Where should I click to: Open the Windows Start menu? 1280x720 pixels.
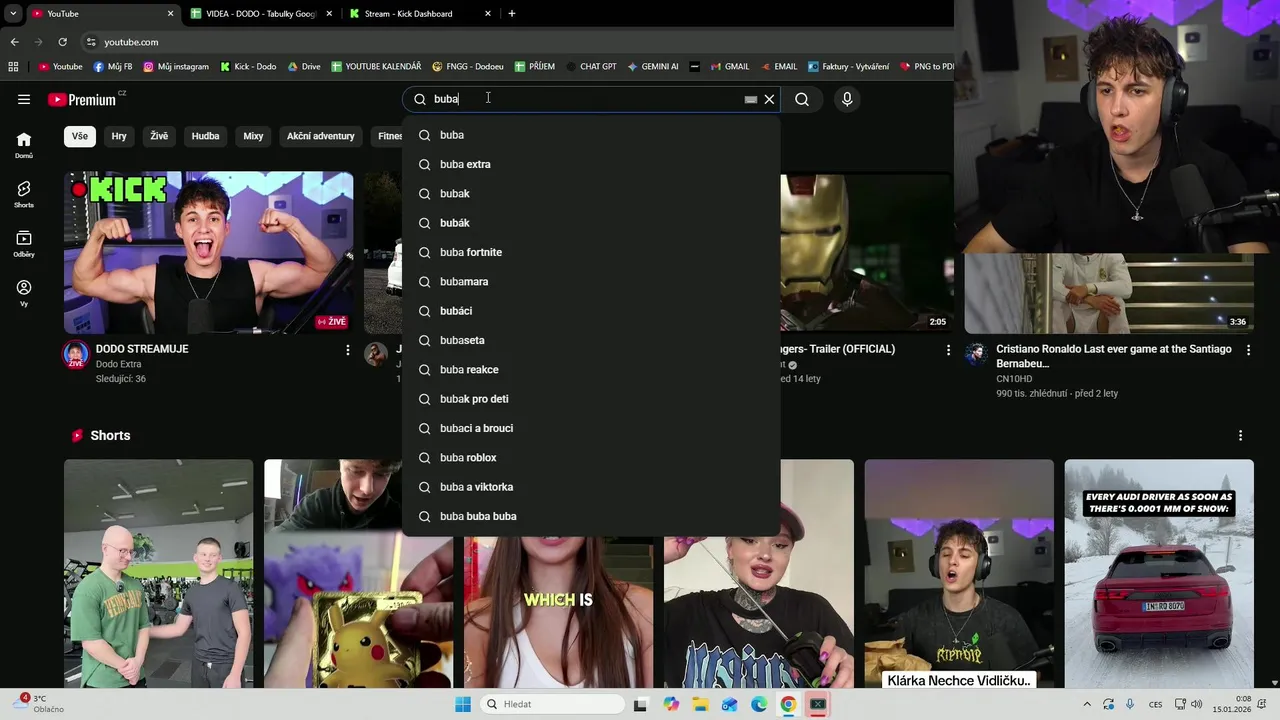(462, 704)
